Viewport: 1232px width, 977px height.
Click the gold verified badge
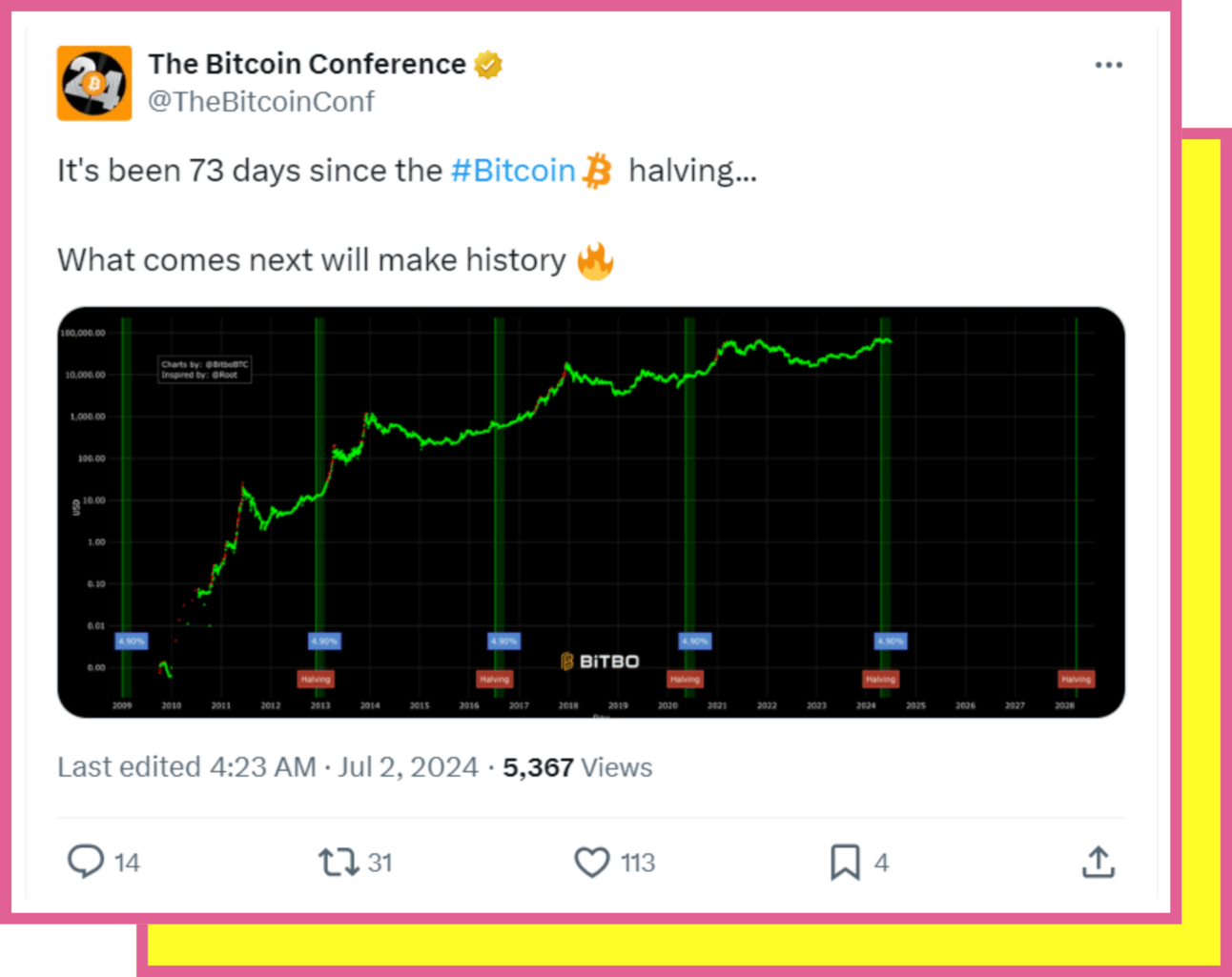488,65
